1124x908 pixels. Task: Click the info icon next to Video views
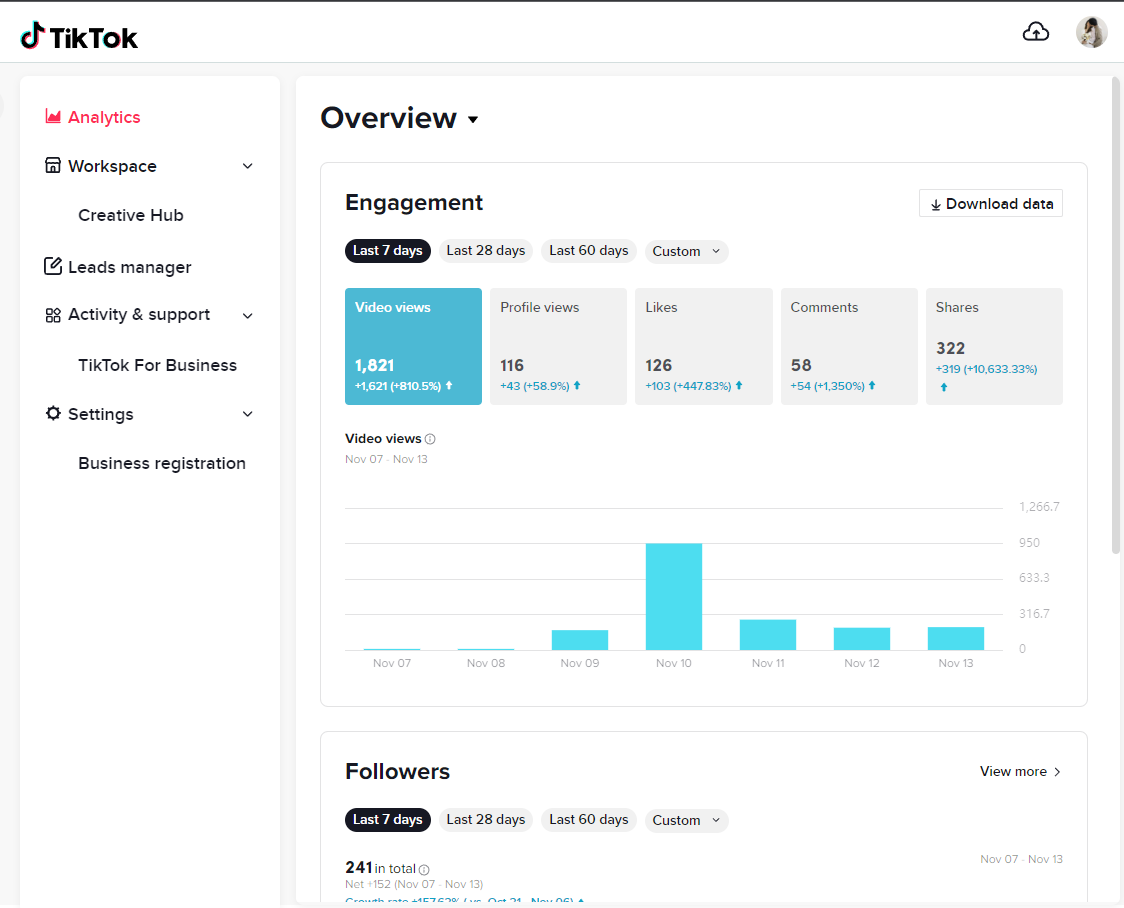tap(430, 439)
